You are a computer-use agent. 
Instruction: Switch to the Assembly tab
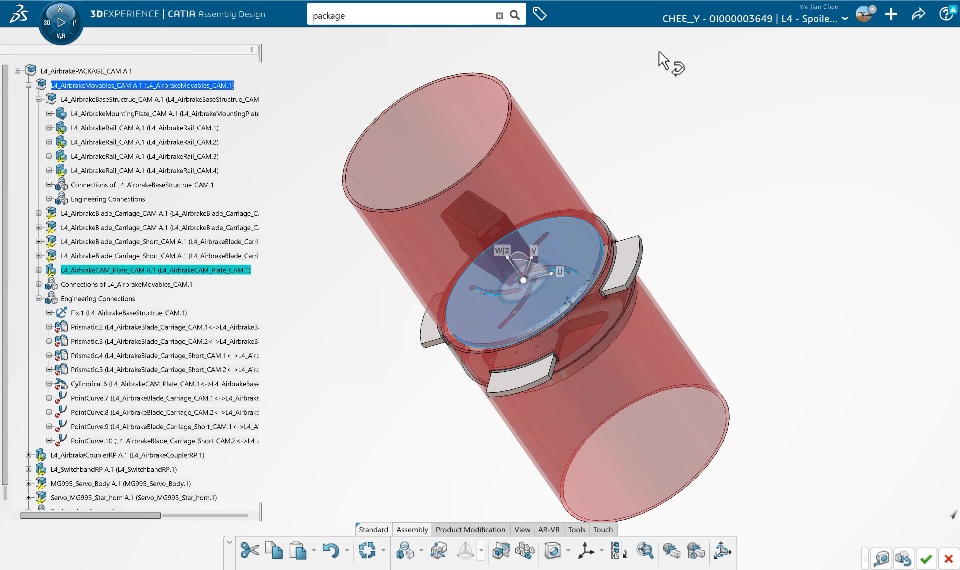412,530
